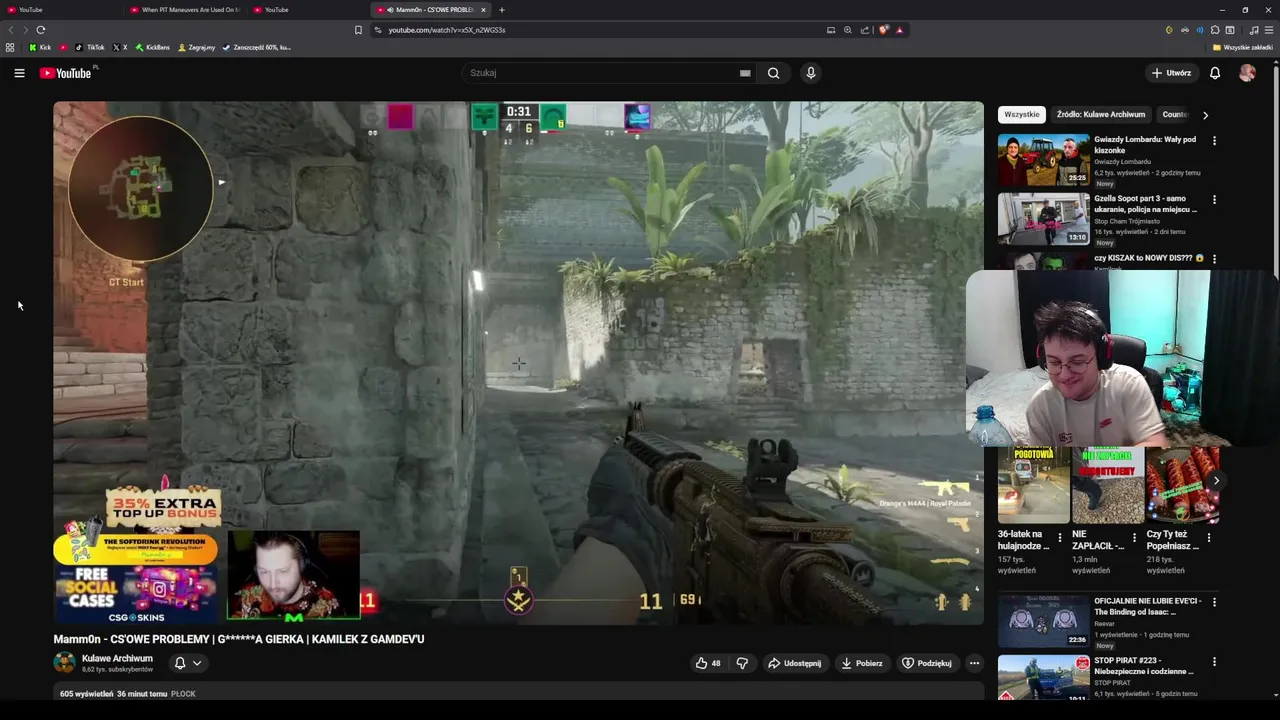Open the bookmarks bar apps grid icon

[10, 47]
